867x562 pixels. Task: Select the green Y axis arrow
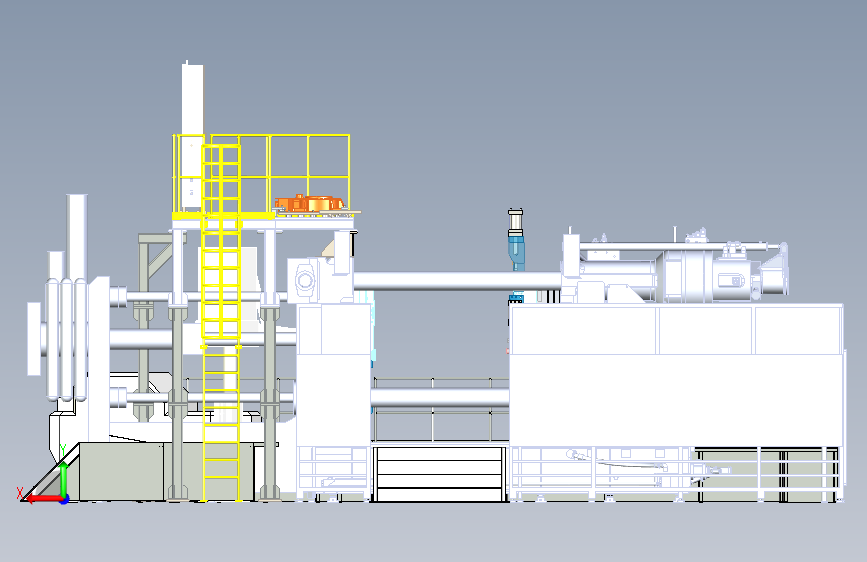click(64, 479)
